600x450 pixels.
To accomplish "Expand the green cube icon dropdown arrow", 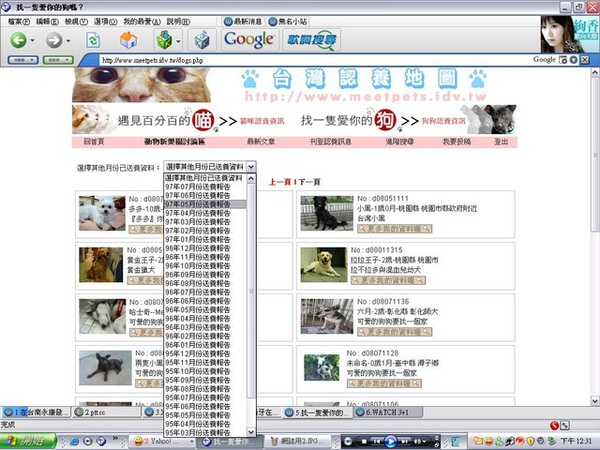I will point(178,40).
